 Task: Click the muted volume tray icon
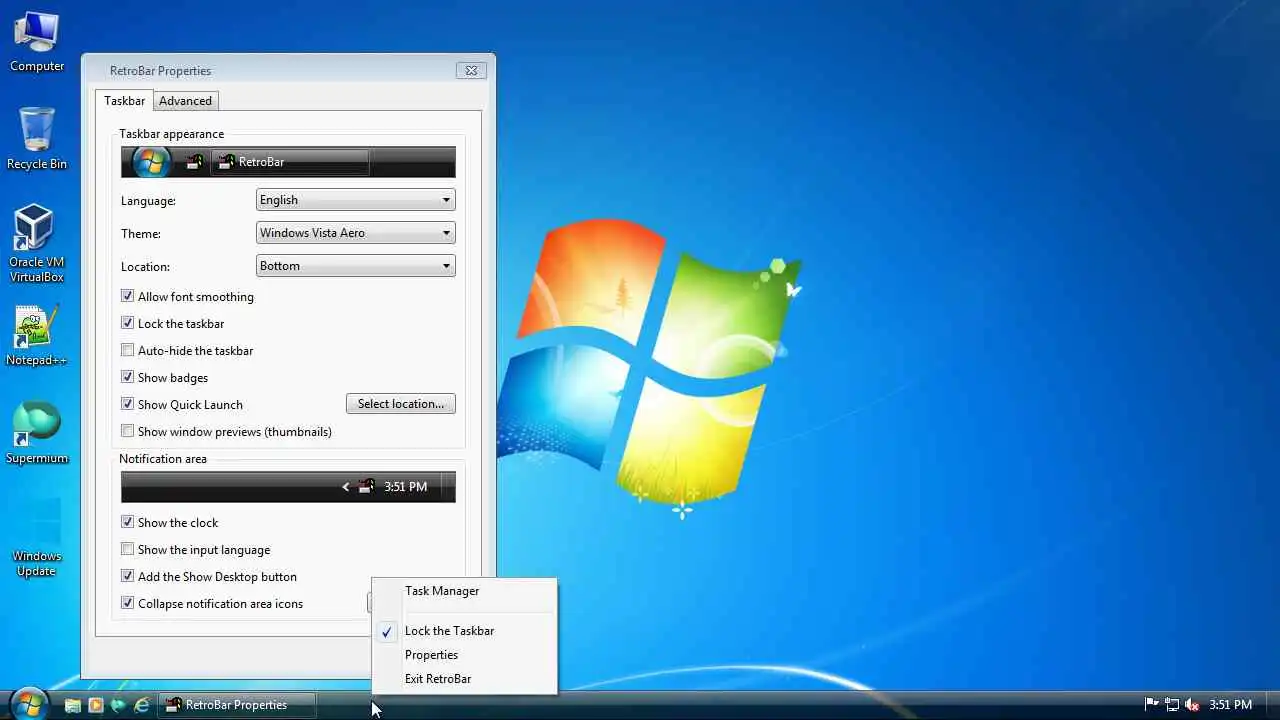point(1192,705)
